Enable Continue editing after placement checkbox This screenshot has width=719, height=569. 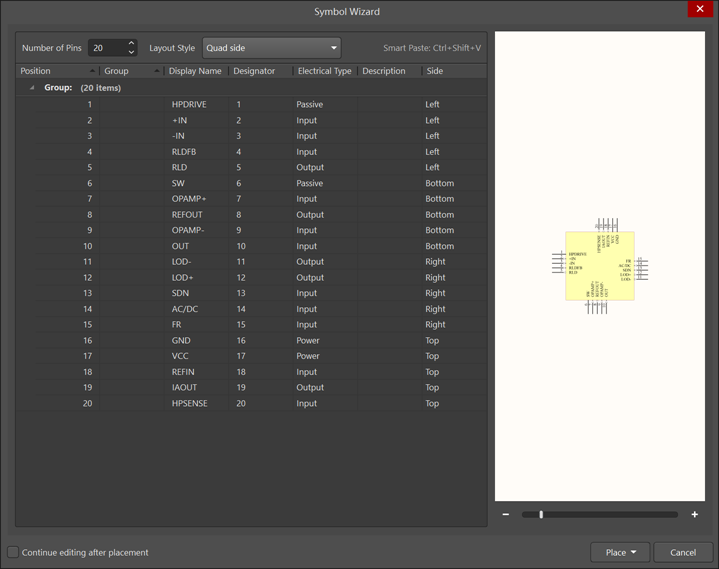tap(13, 552)
